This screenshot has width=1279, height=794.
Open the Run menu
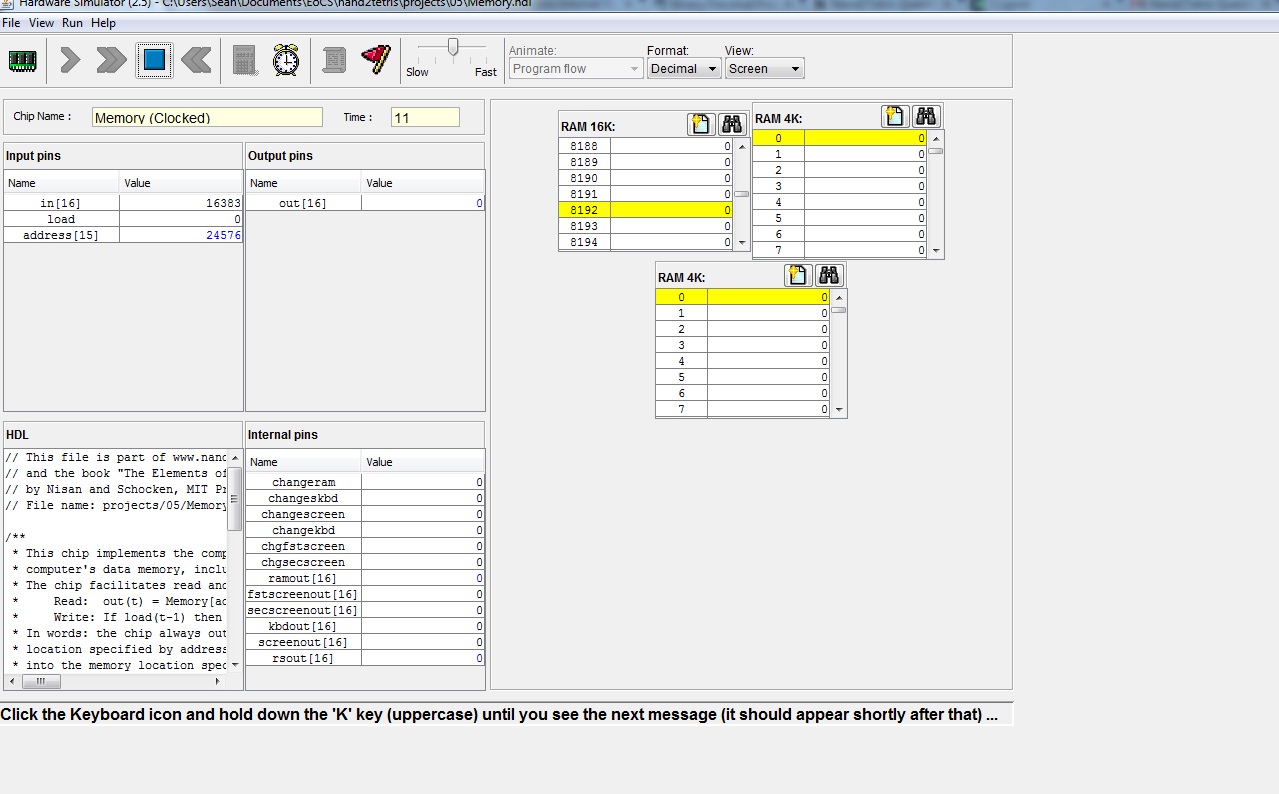[x=72, y=23]
